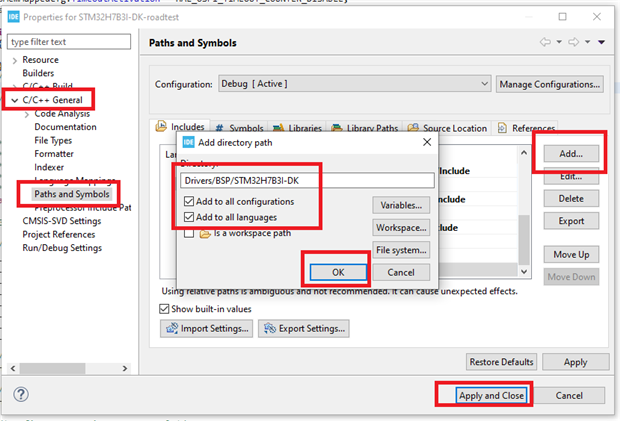This screenshot has height=421, width=620.
Task: Select File Types in the tree
Action: 53,140
